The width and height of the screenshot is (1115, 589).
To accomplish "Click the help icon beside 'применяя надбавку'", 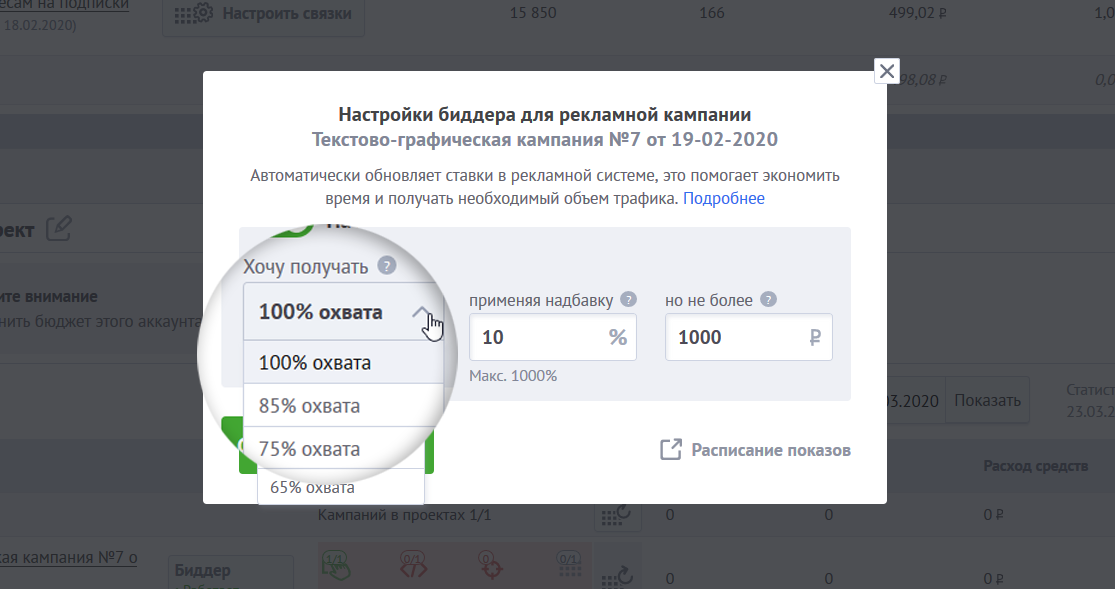I will pos(628,299).
